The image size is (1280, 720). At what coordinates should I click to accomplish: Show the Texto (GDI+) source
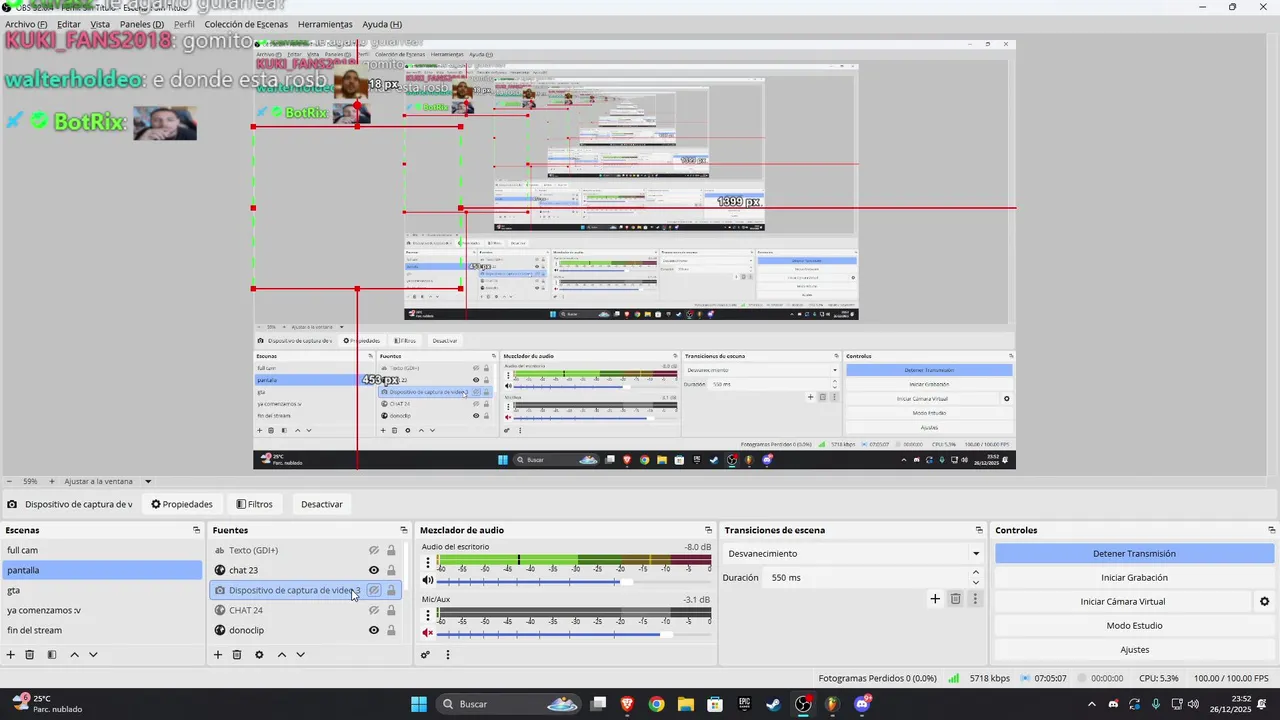tap(374, 550)
